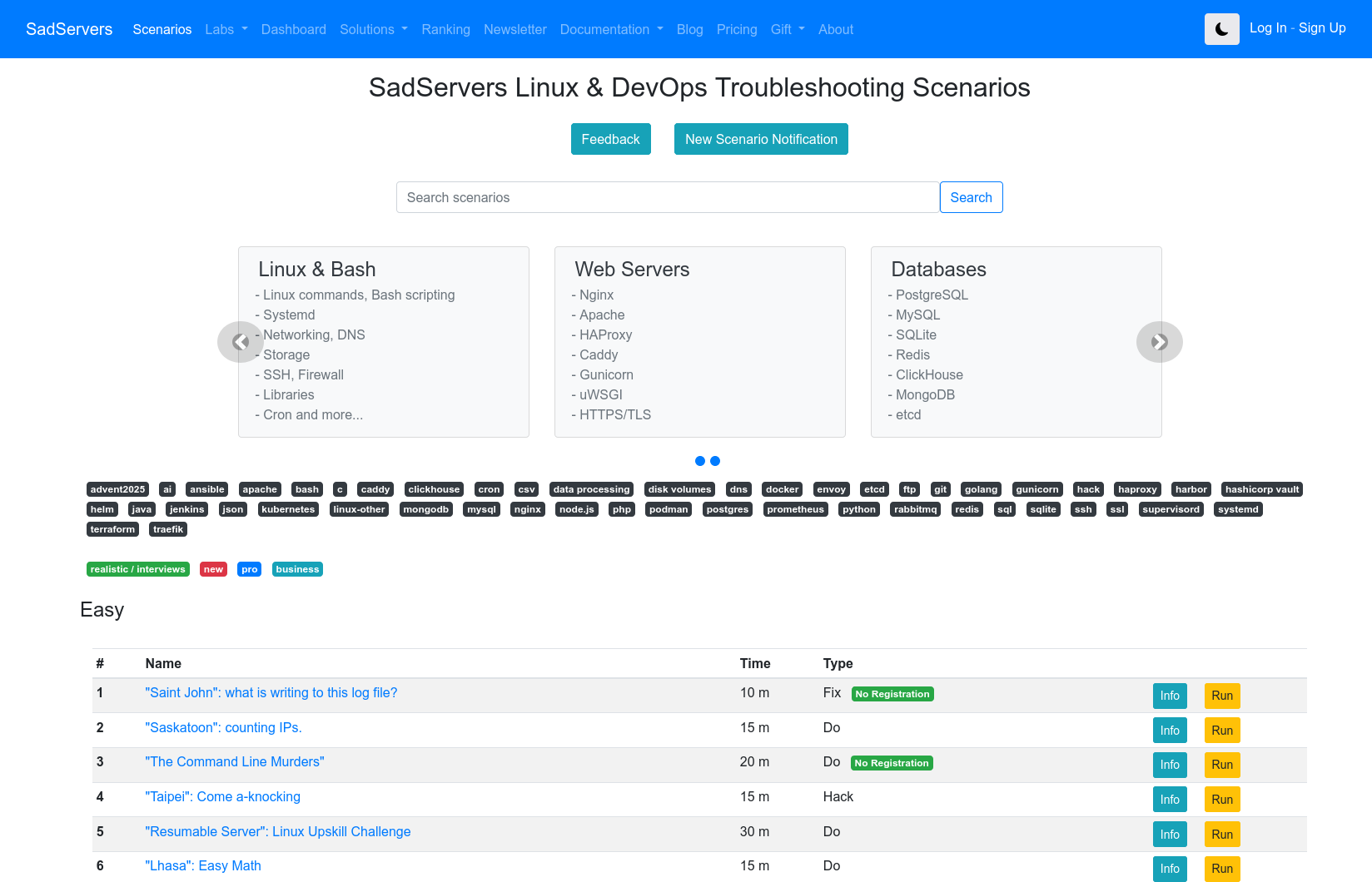Filter by the traefik tag

click(x=168, y=529)
